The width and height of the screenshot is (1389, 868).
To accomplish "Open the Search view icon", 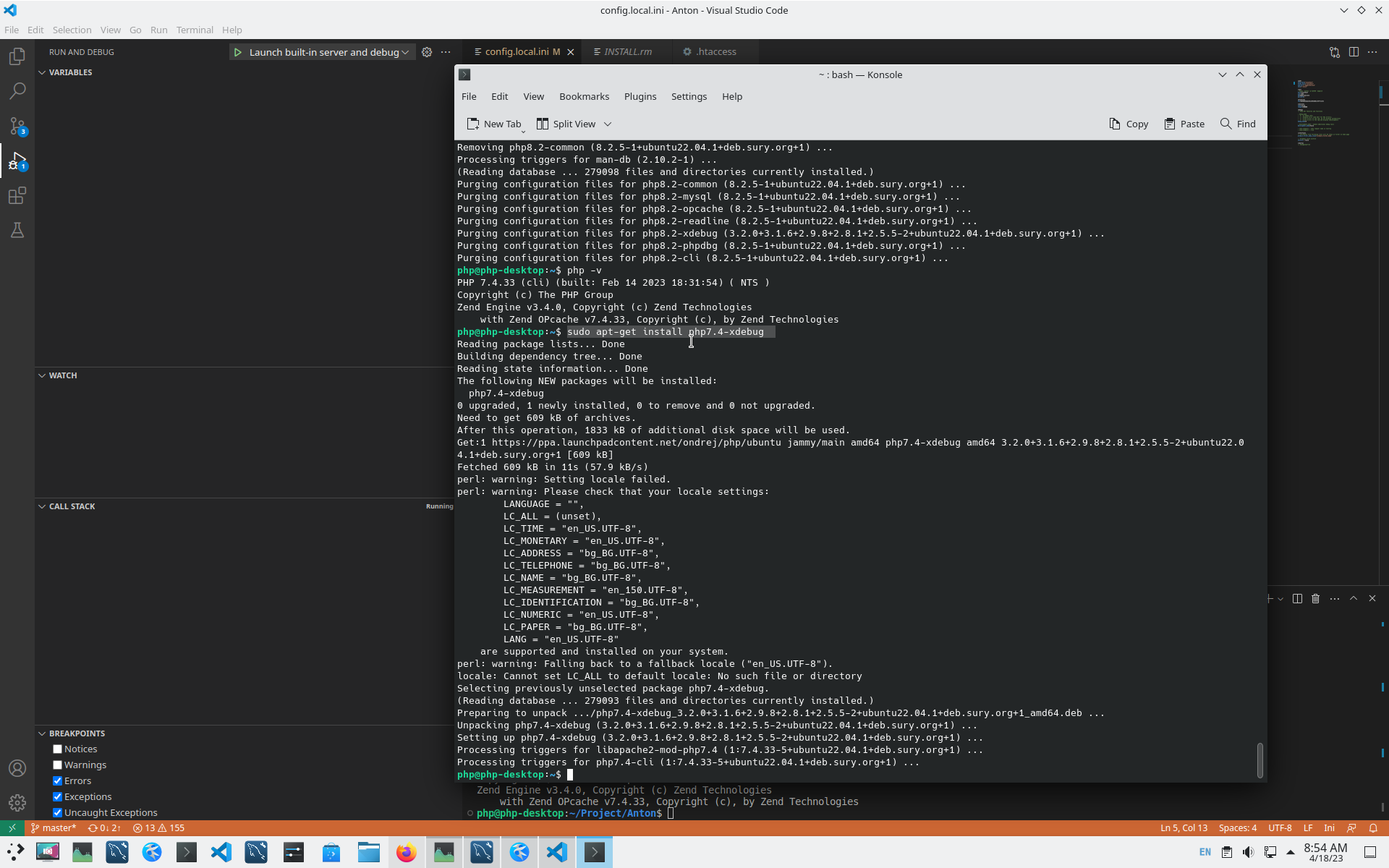I will click(17, 91).
